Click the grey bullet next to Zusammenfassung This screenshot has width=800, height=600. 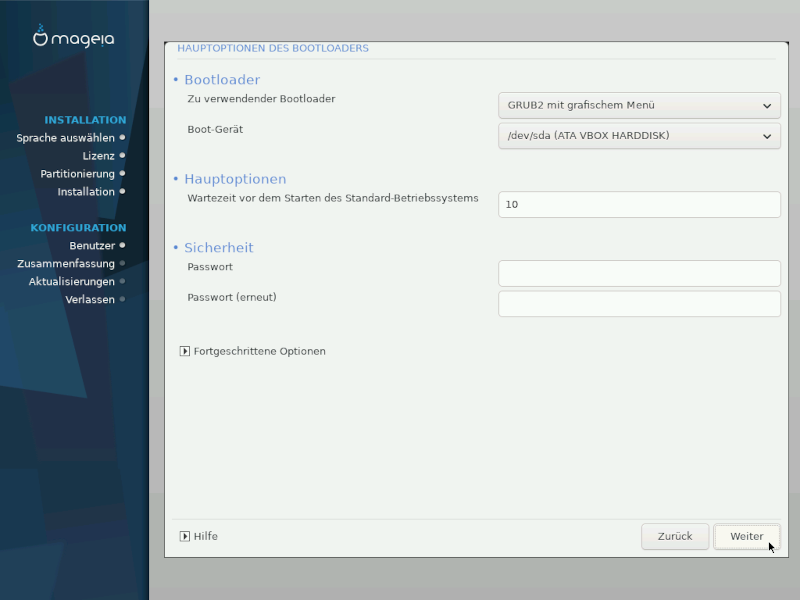(122, 263)
